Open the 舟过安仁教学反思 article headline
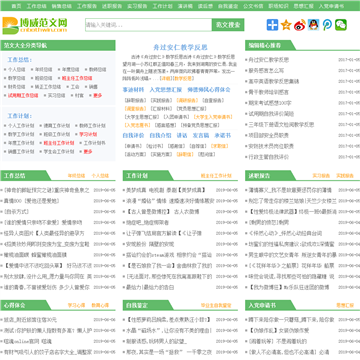 click(x=180, y=47)
